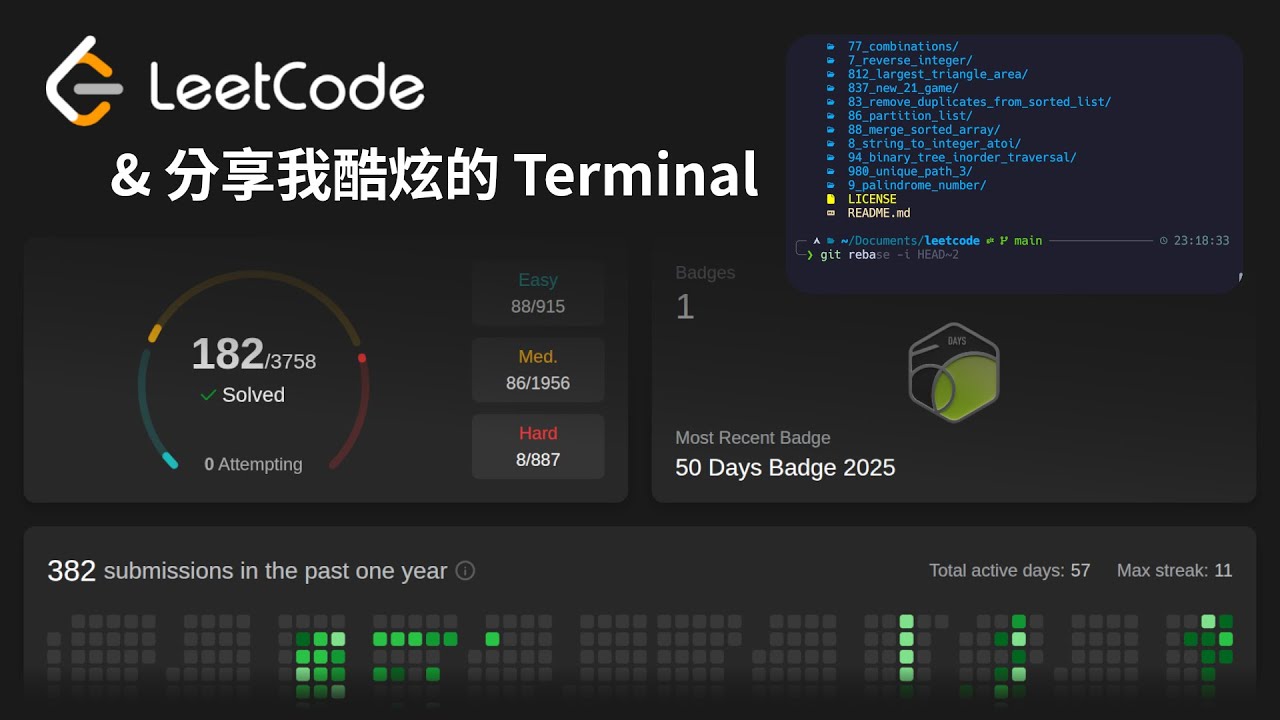1280x720 pixels.
Task: Click folder icon beside 88_merge_sorted_array/
Action: click(x=831, y=130)
